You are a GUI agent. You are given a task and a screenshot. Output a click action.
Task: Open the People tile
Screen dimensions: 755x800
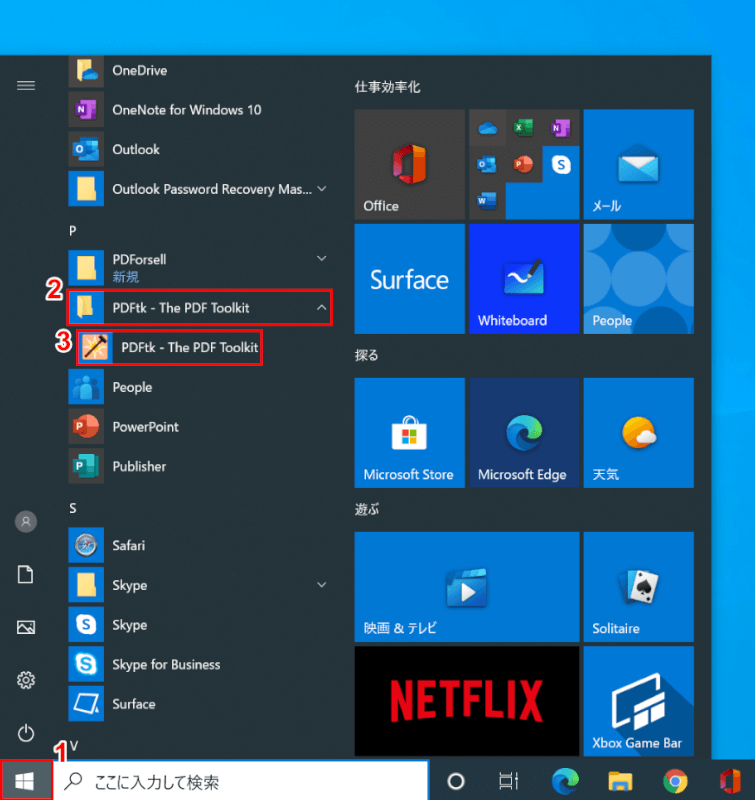pyautogui.click(x=639, y=279)
